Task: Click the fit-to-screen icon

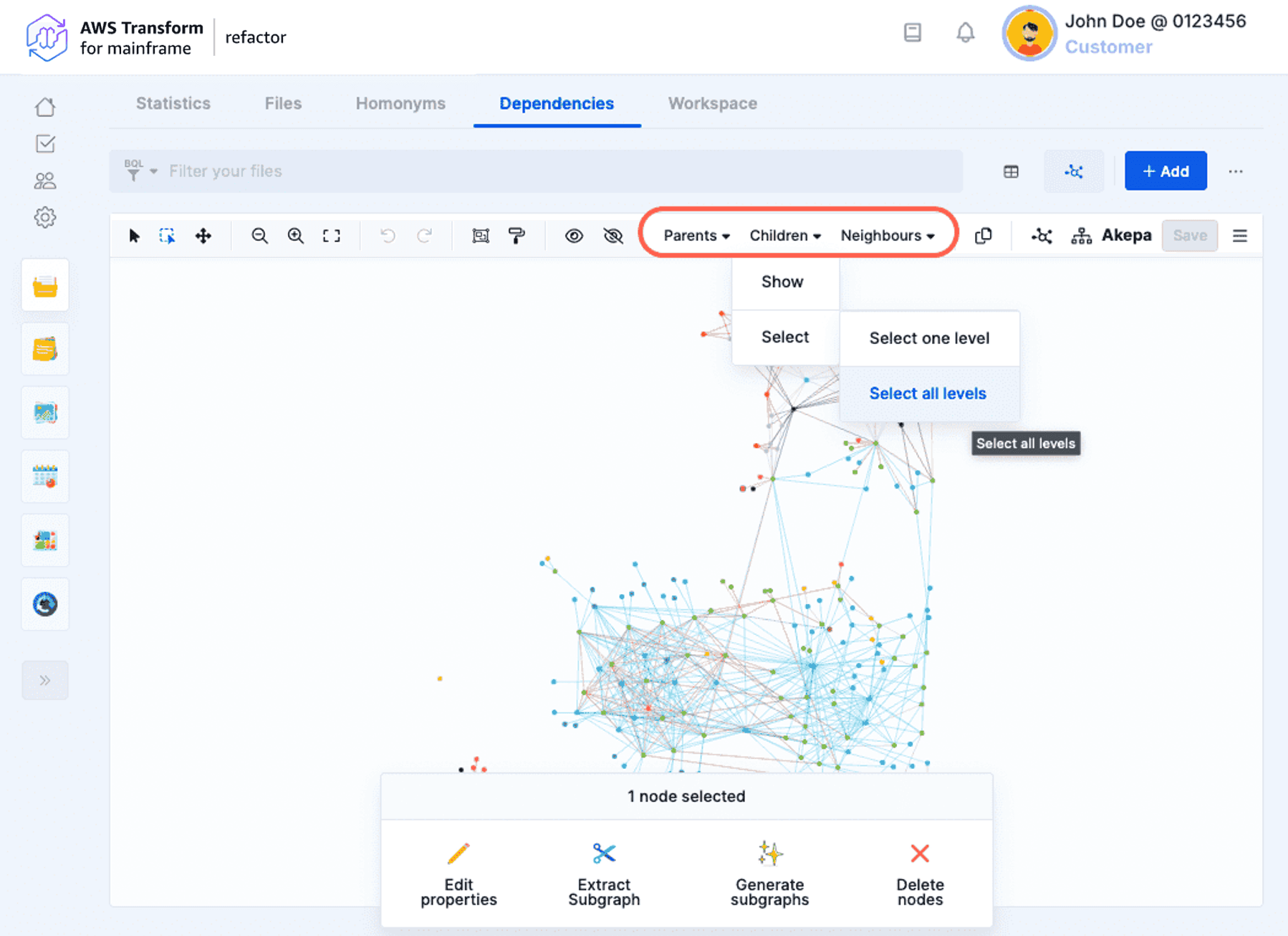Action: click(331, 236)
